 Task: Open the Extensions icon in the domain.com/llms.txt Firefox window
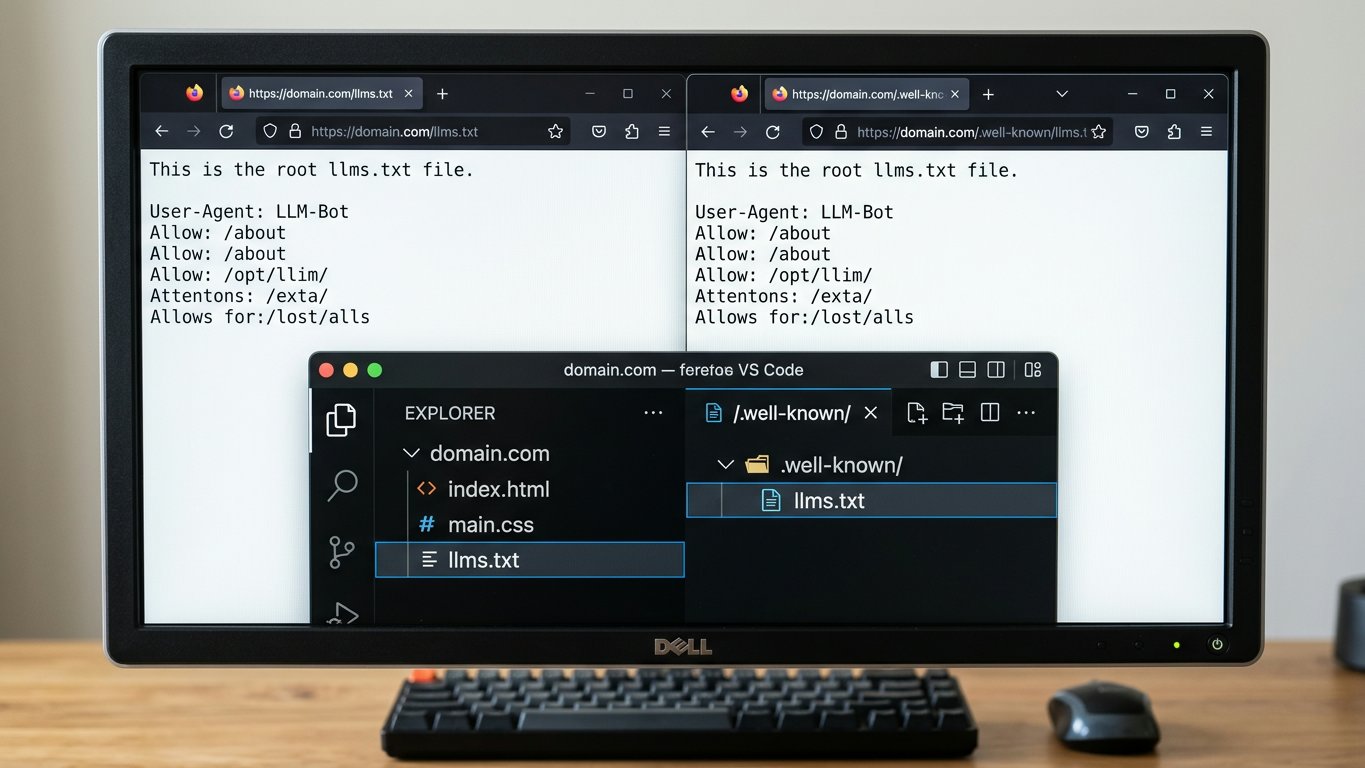click(632, 131)
